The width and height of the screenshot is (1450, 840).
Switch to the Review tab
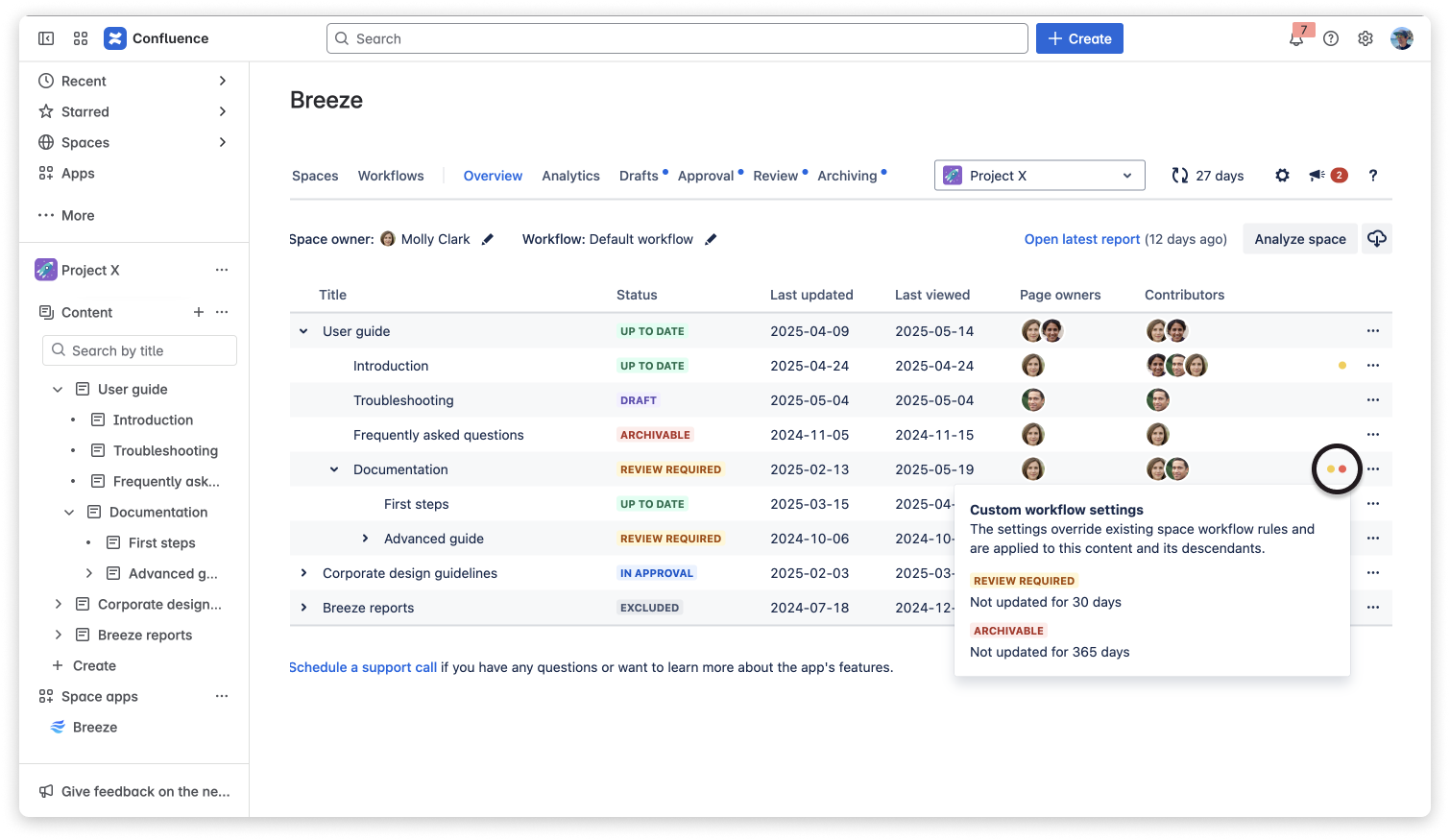(776, 176)
